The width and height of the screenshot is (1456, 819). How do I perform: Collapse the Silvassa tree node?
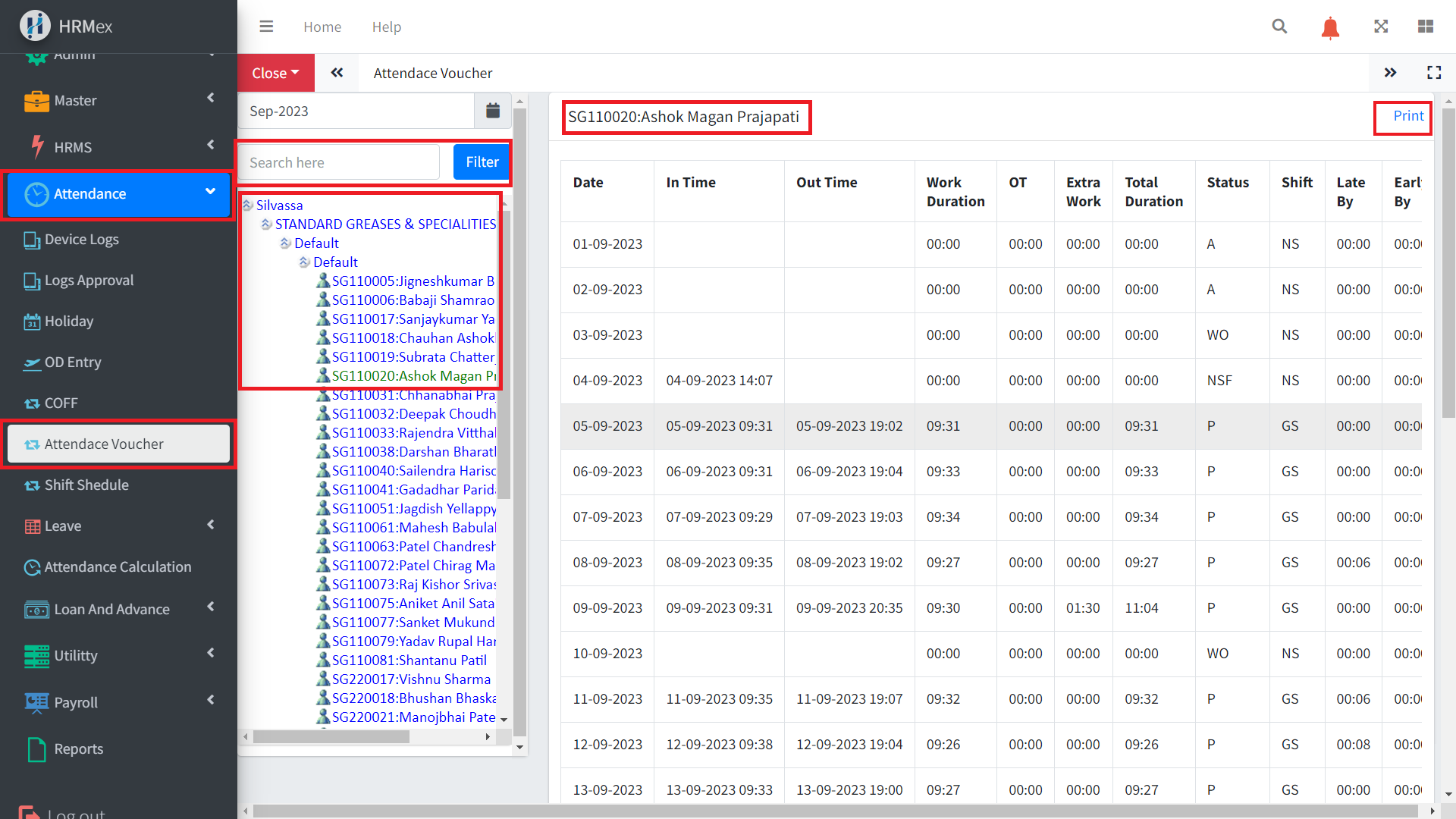click(x=248, y=206)
